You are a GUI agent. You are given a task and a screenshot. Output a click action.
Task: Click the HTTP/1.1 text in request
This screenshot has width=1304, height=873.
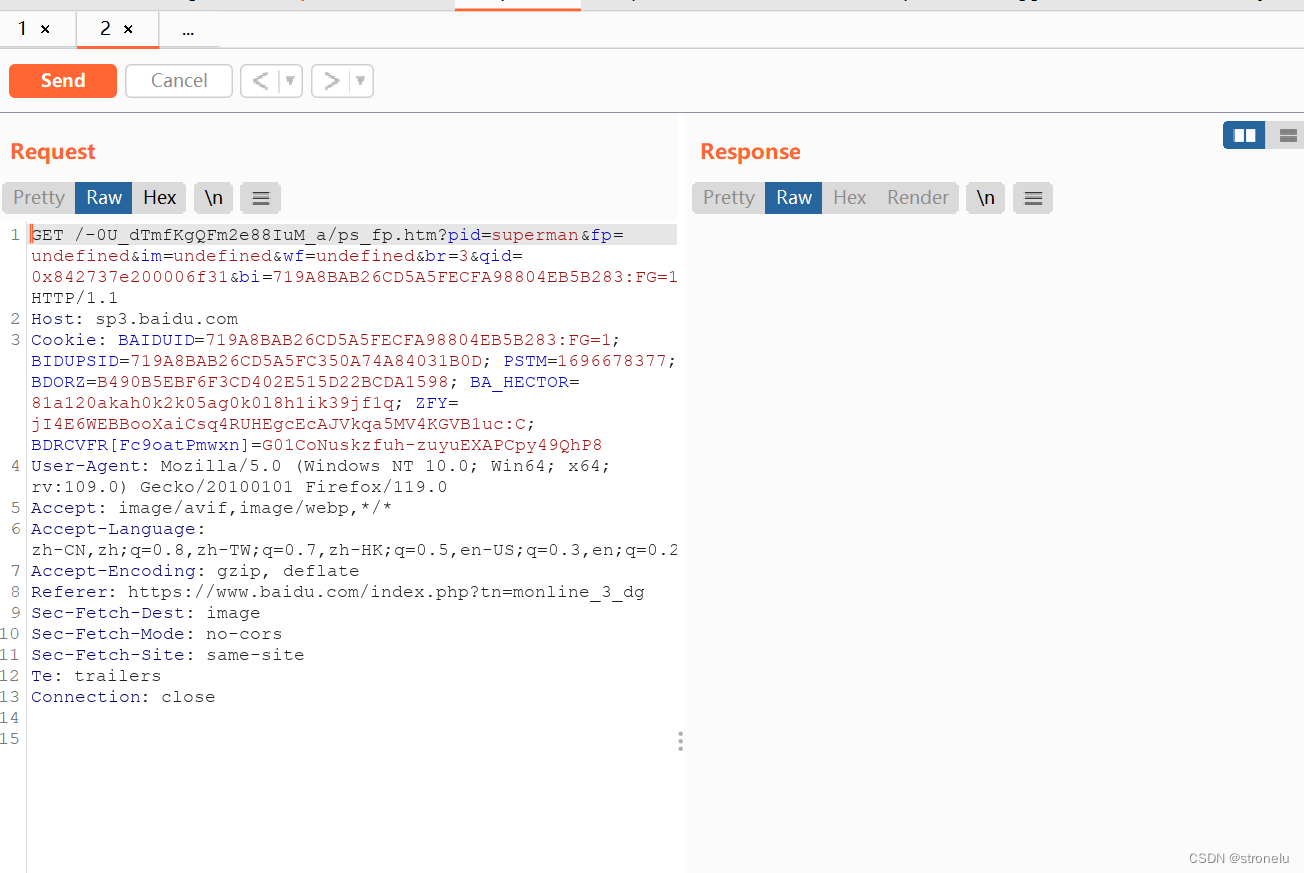(75, 298)
